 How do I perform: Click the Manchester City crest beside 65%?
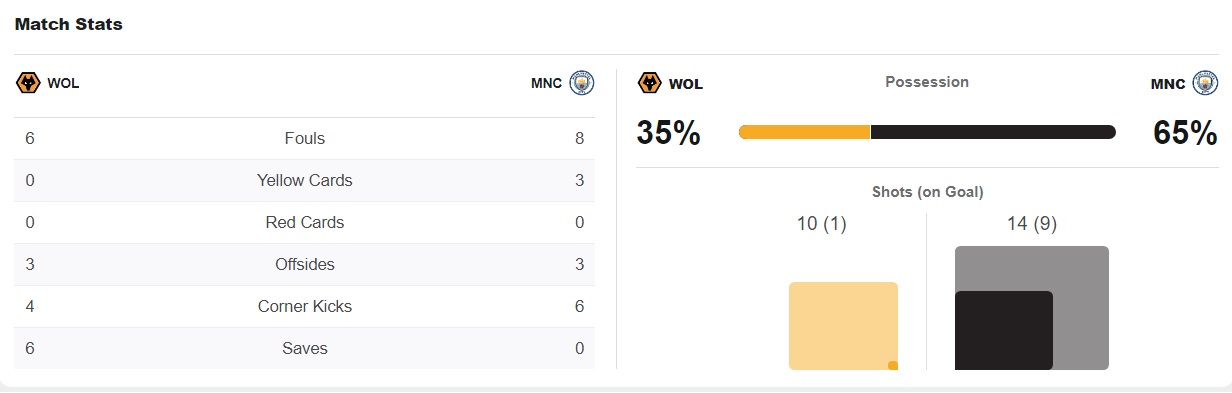(1206, 83)
